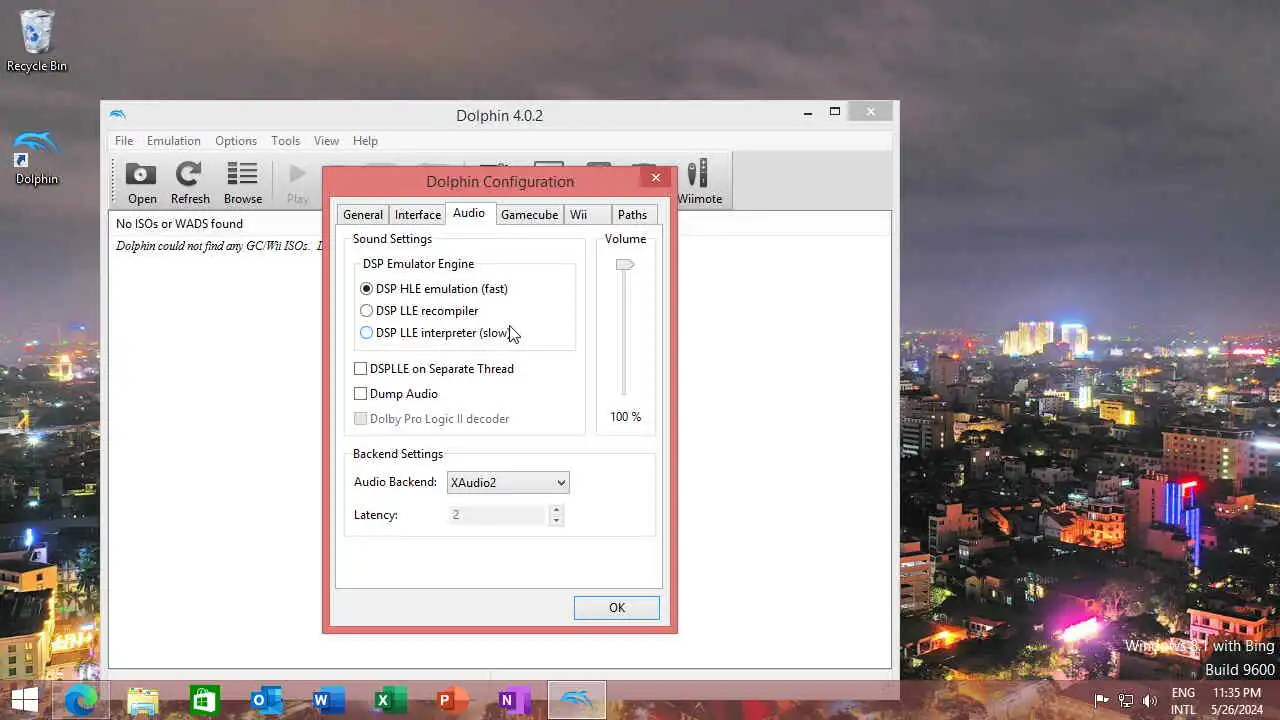Open the Windows Start button
Viewport: 1280px width, 720px height.
point(24,700)
